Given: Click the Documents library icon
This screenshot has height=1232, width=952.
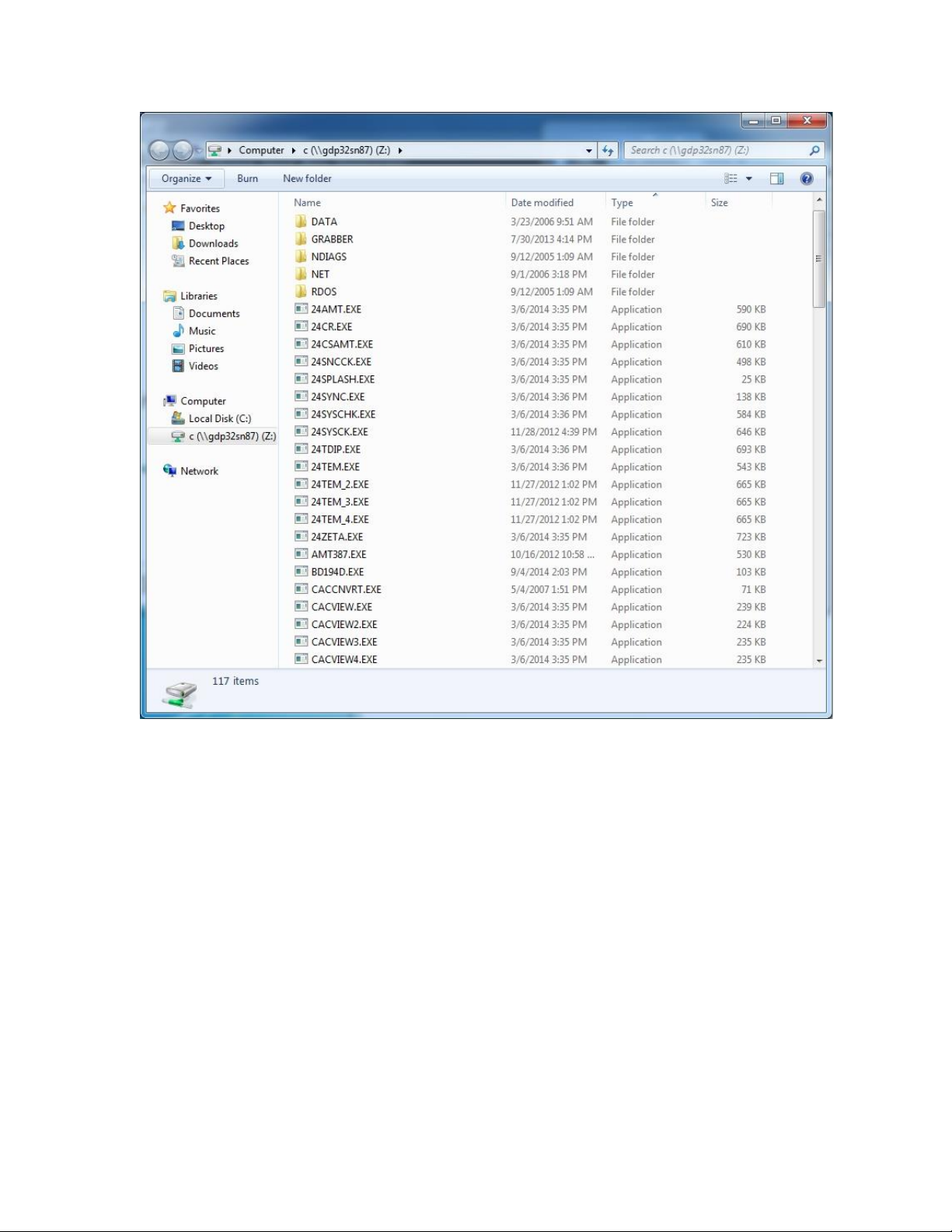Looking at the screenshot, I should [x=178, y=313].
